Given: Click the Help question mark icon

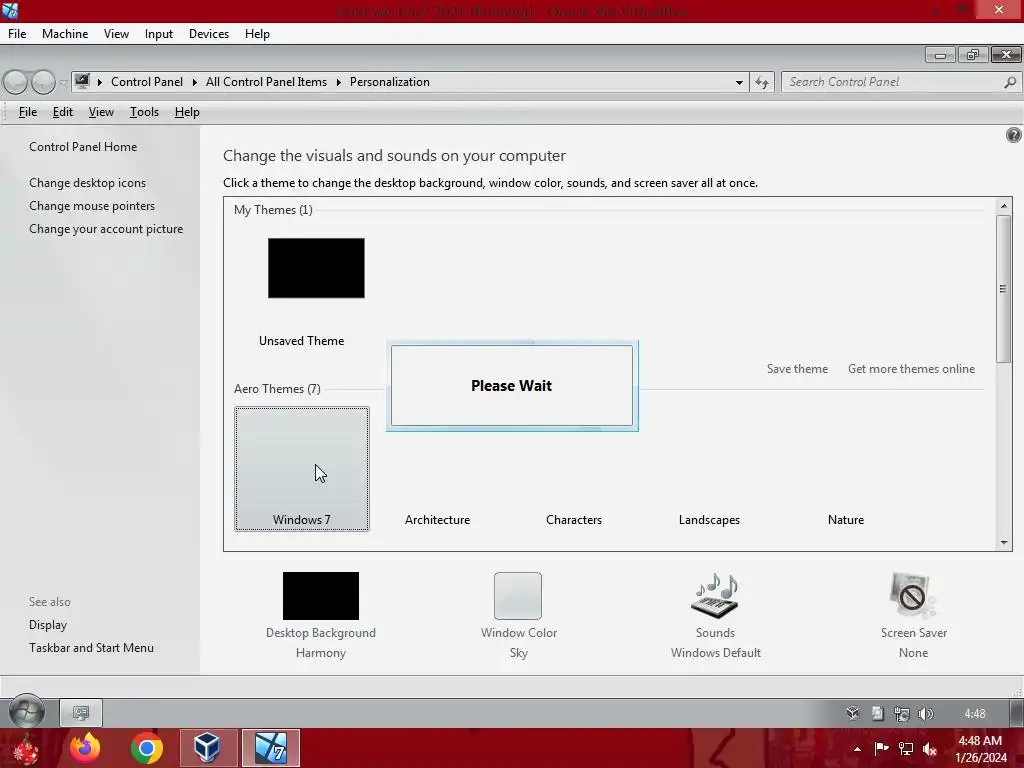Looking at the screenshot, I should pyautogui.click(x=1013, y=135).
